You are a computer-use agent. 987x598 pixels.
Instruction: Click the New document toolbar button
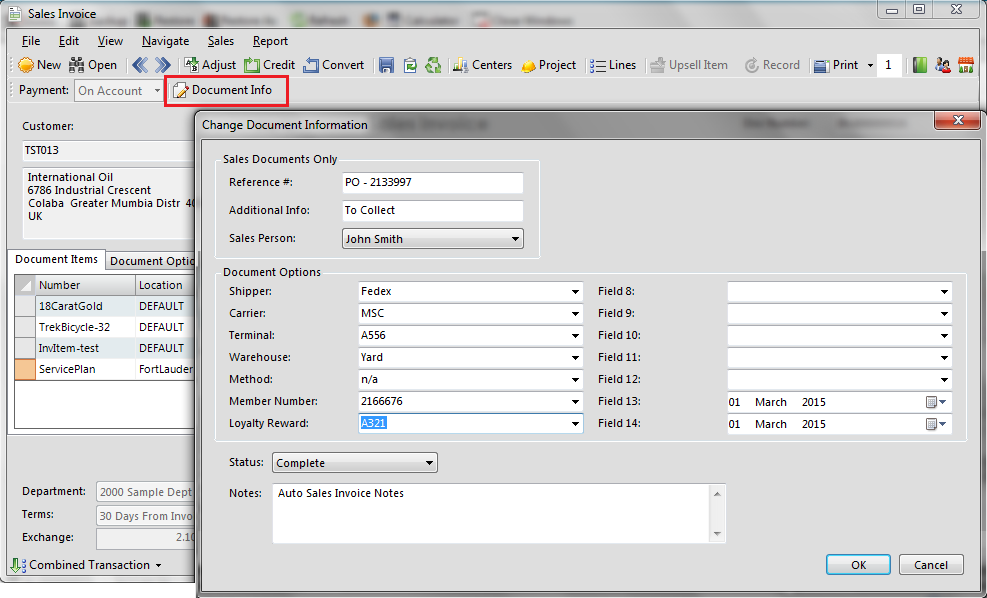(39, 65)
